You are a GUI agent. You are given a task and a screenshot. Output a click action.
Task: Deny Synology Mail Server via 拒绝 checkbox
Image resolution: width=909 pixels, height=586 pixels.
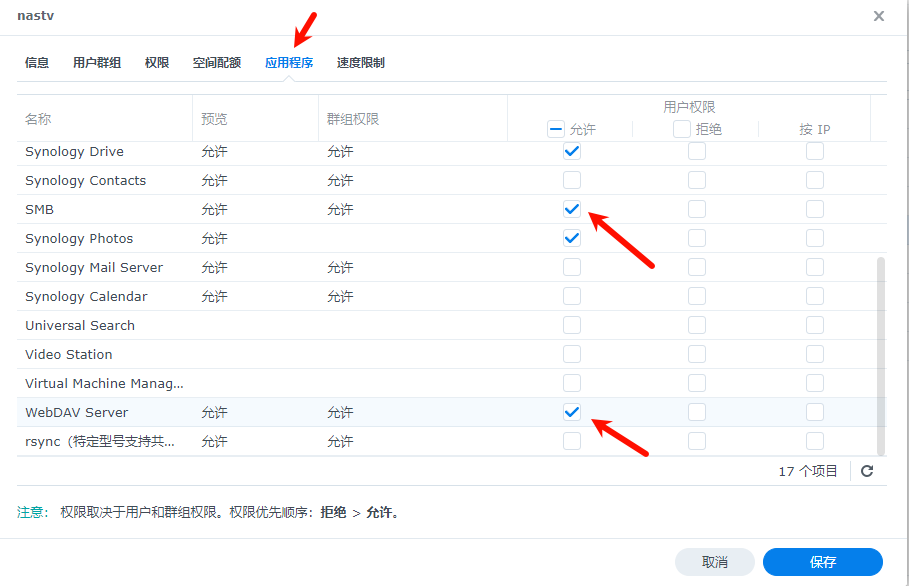(697, 267)
